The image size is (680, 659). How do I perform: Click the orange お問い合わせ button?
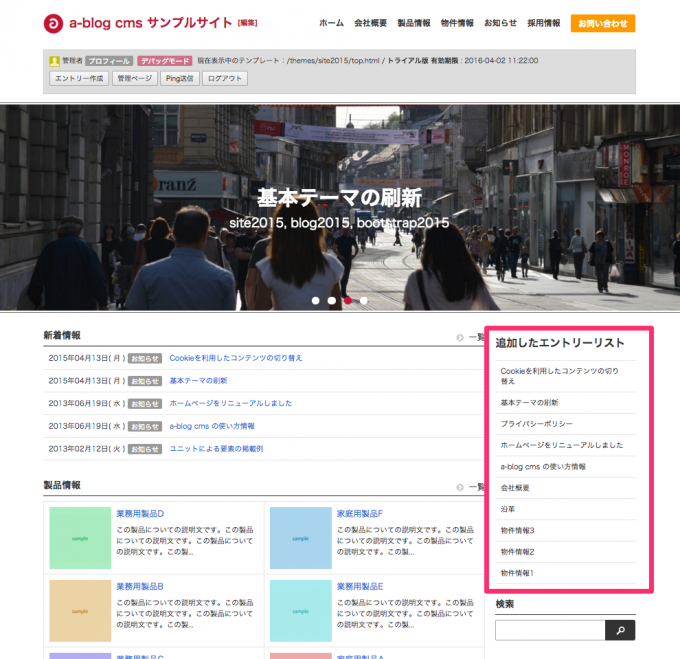603,23
